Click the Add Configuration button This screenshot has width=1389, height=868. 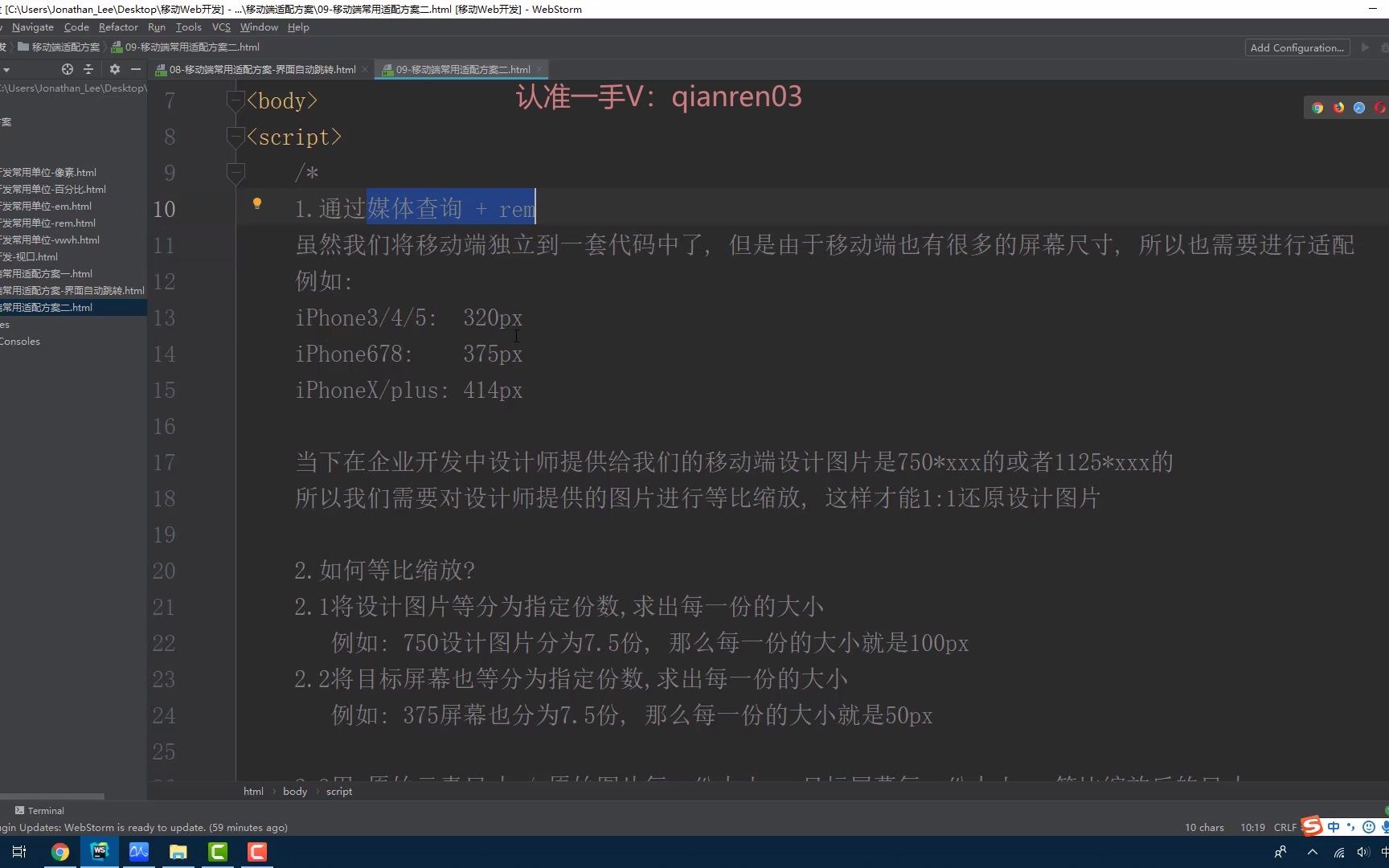[1297, 47]
